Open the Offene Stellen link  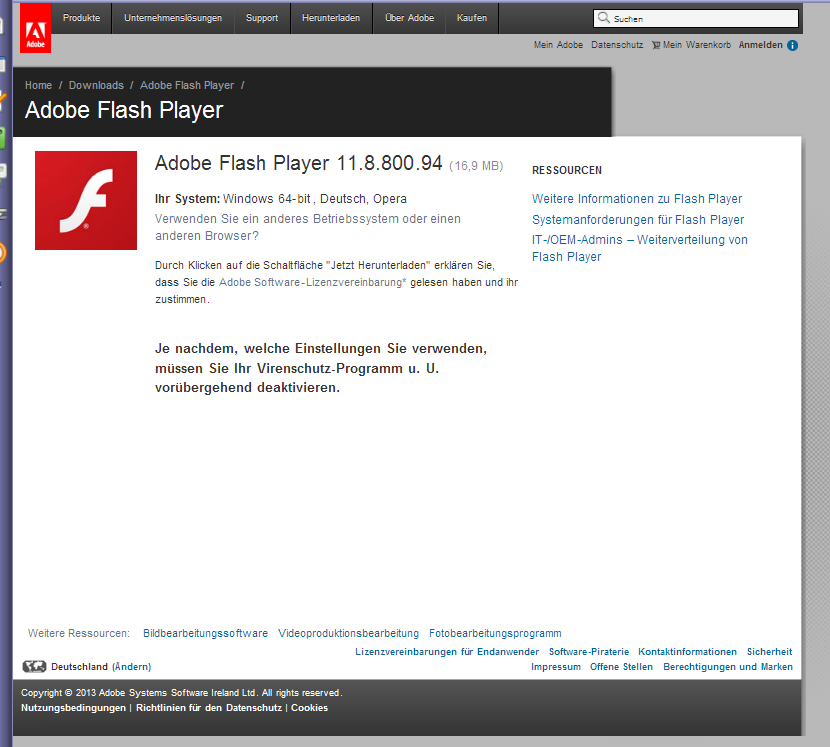pyautogui.click(x=621, y=667)
